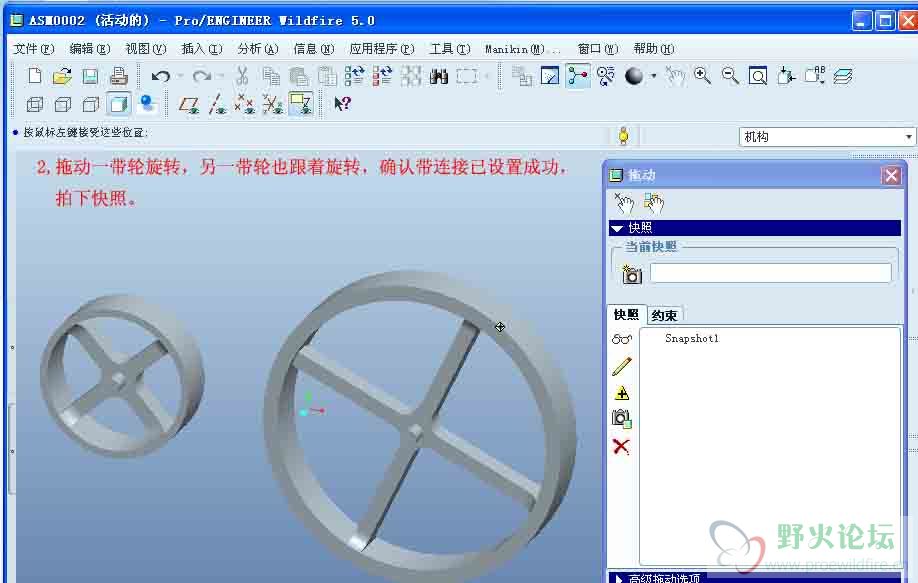Open the 帮助(H) menu
918x583 pixels.
point(654,49)
